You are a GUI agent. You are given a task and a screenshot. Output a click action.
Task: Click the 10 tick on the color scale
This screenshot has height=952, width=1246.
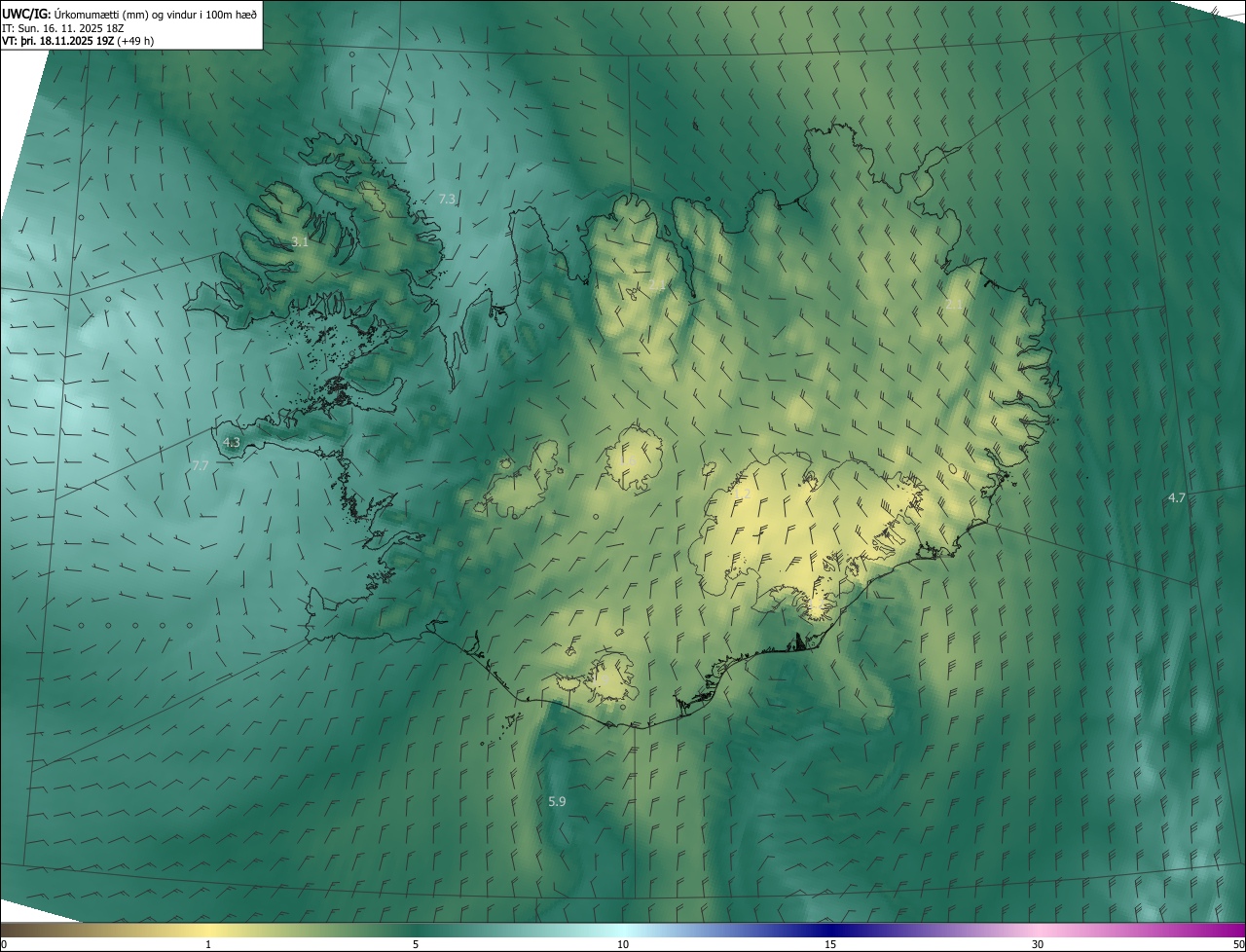pyautogui.click(x=623, y=944)
